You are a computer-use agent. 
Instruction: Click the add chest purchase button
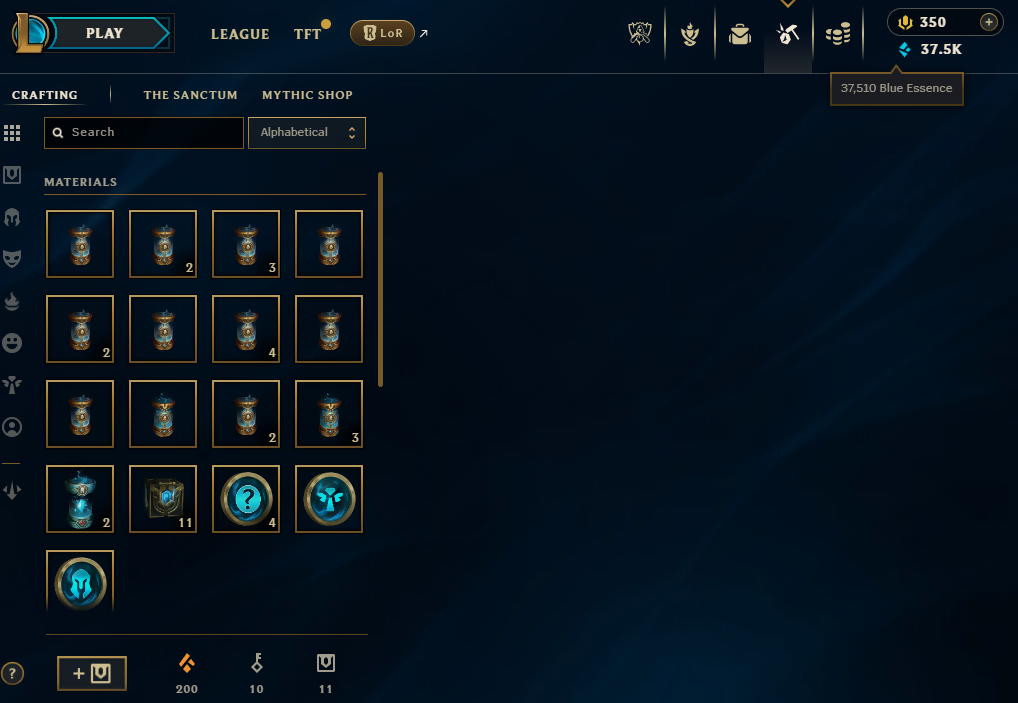coord(92,673)
